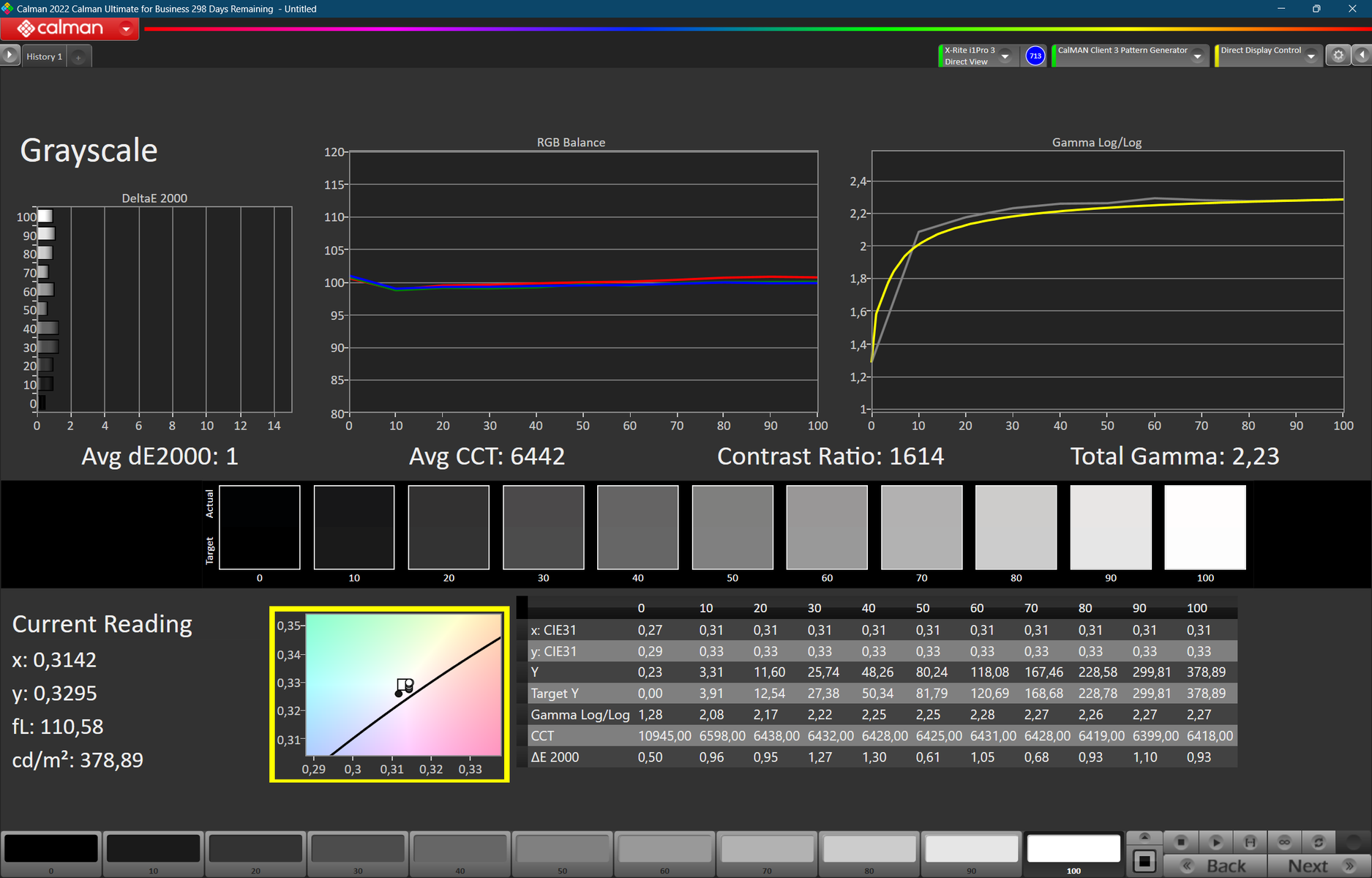
Task: Open the Direct Display Control dropdown
Action: [1311, 56]
